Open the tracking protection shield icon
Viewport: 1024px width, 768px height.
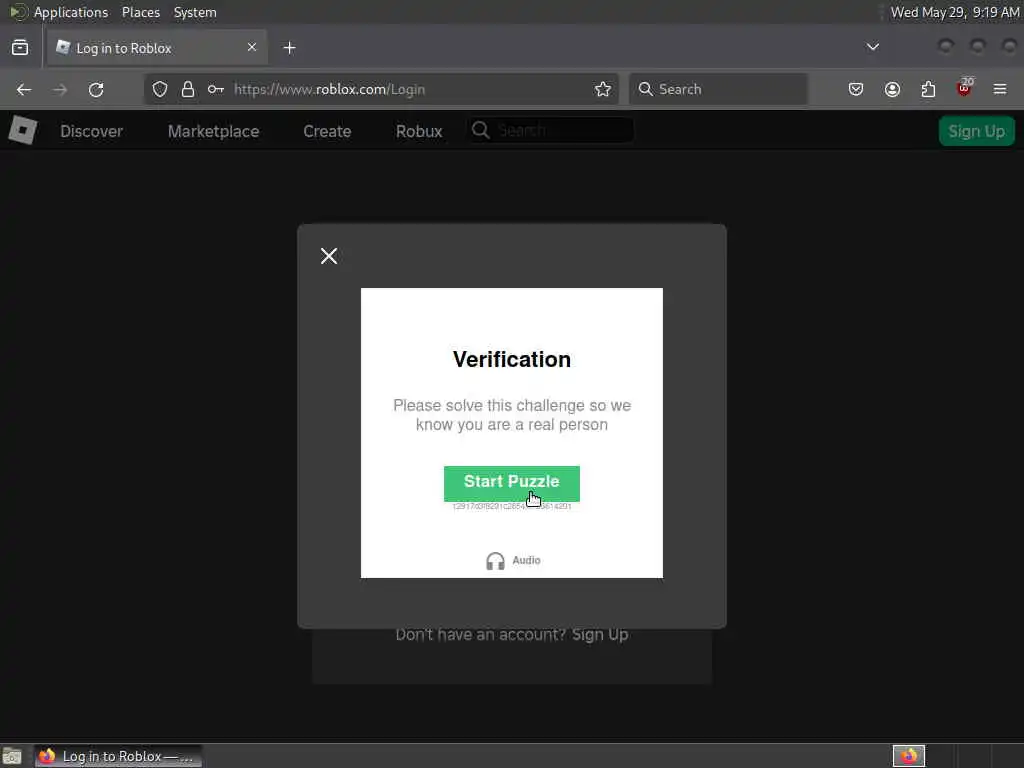160,89
